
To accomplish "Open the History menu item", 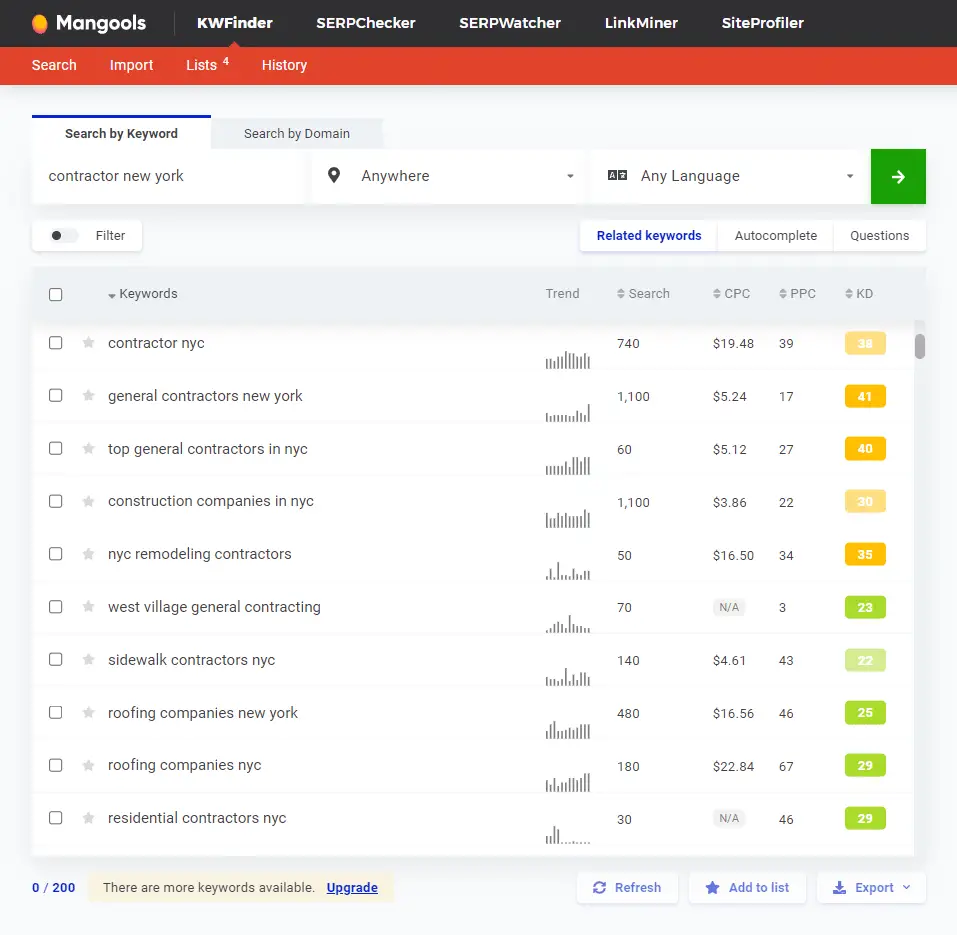I will (x=284, y=65).
